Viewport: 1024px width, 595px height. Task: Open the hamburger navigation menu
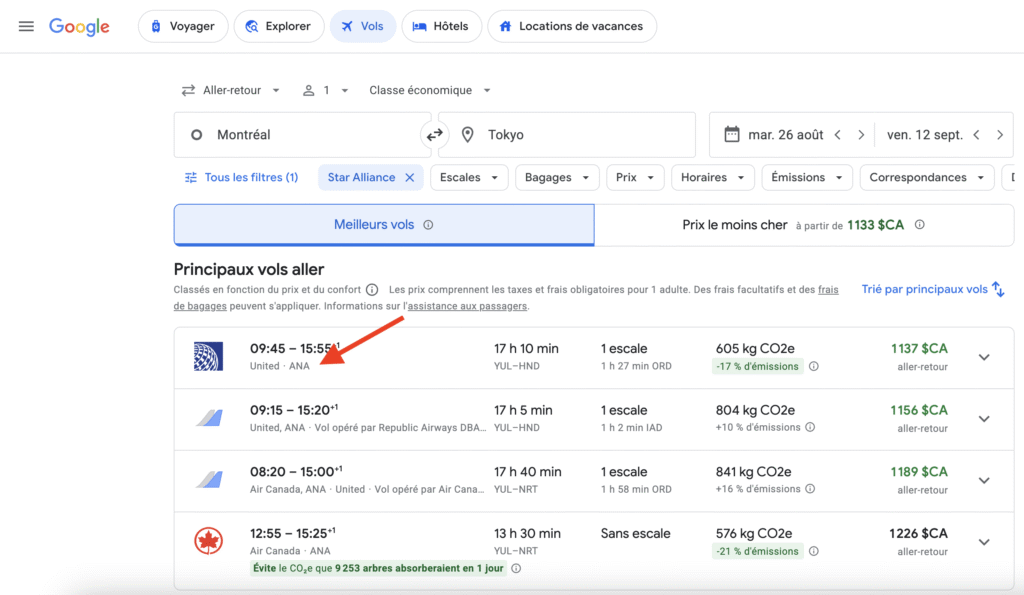pos(26,27)
